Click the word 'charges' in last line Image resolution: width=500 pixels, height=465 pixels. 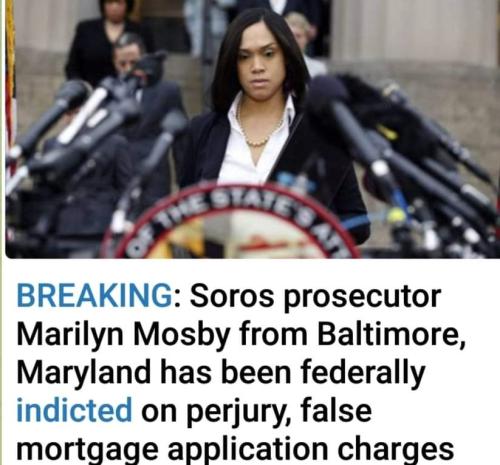395,450
